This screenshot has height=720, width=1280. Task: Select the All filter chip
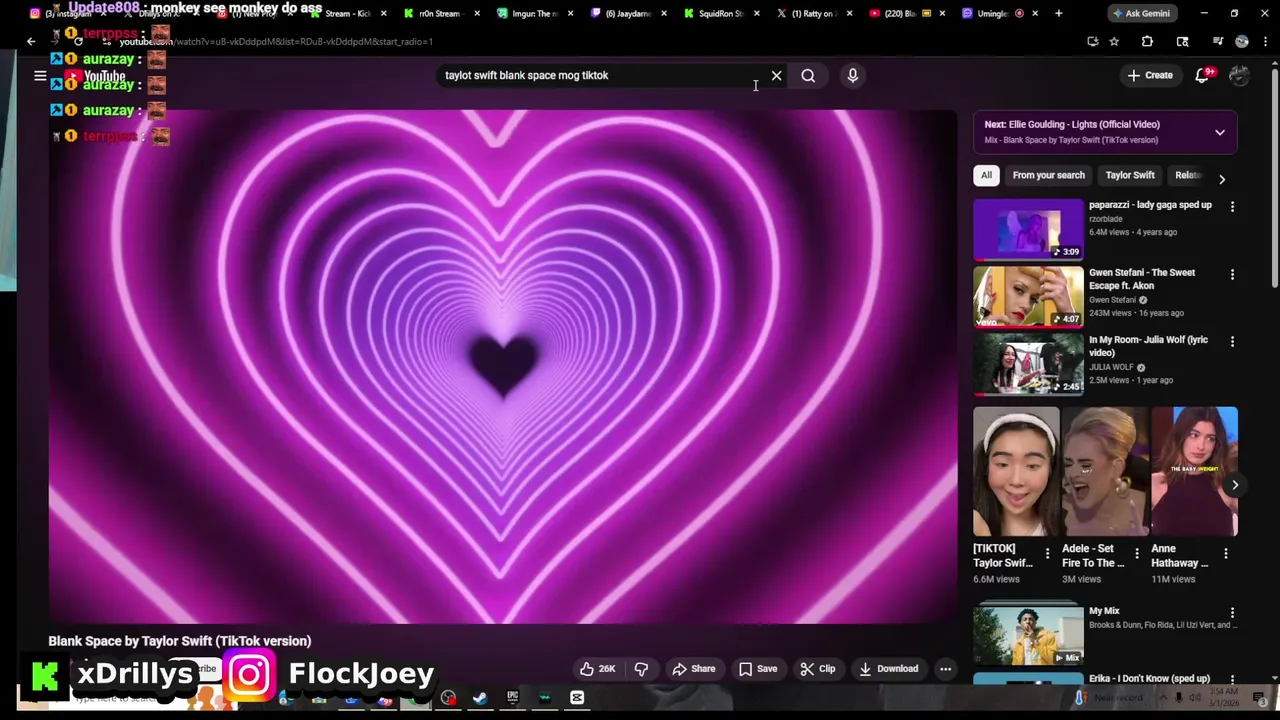[986, 175]
